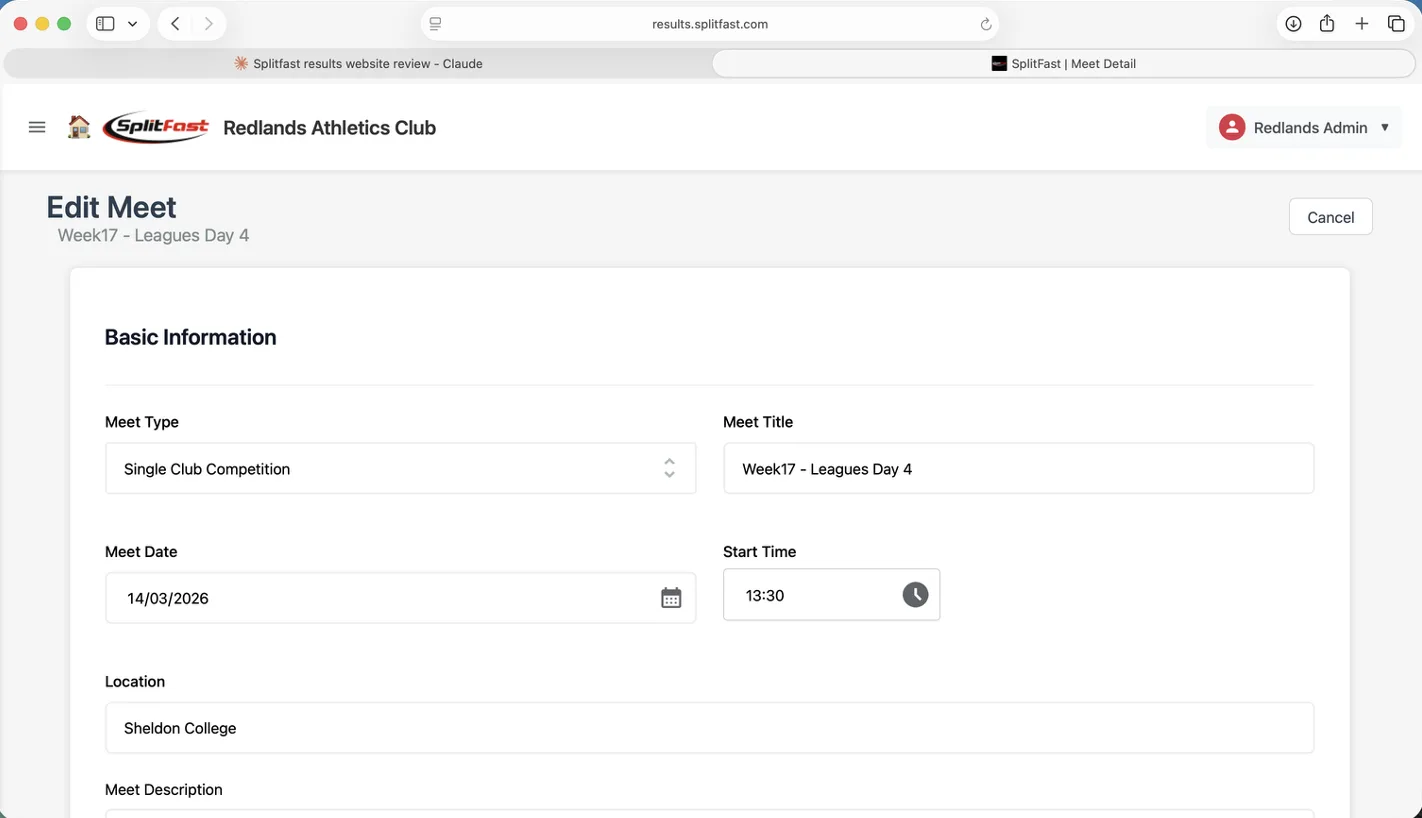
Task: Click the Meet Title label
Action: pyautogui.click(x=758, y=422)
